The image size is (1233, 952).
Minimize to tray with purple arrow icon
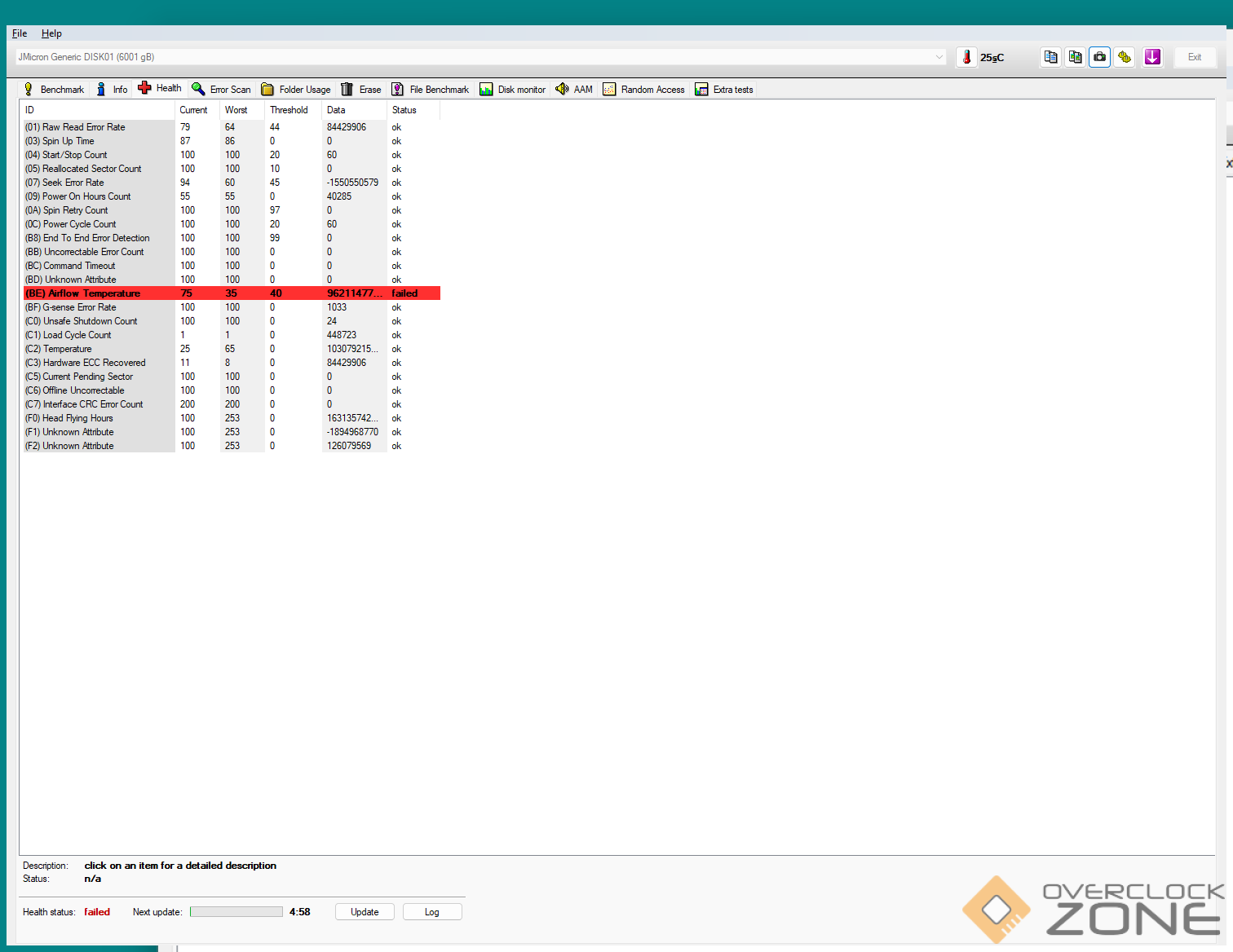coord(1152,57)
